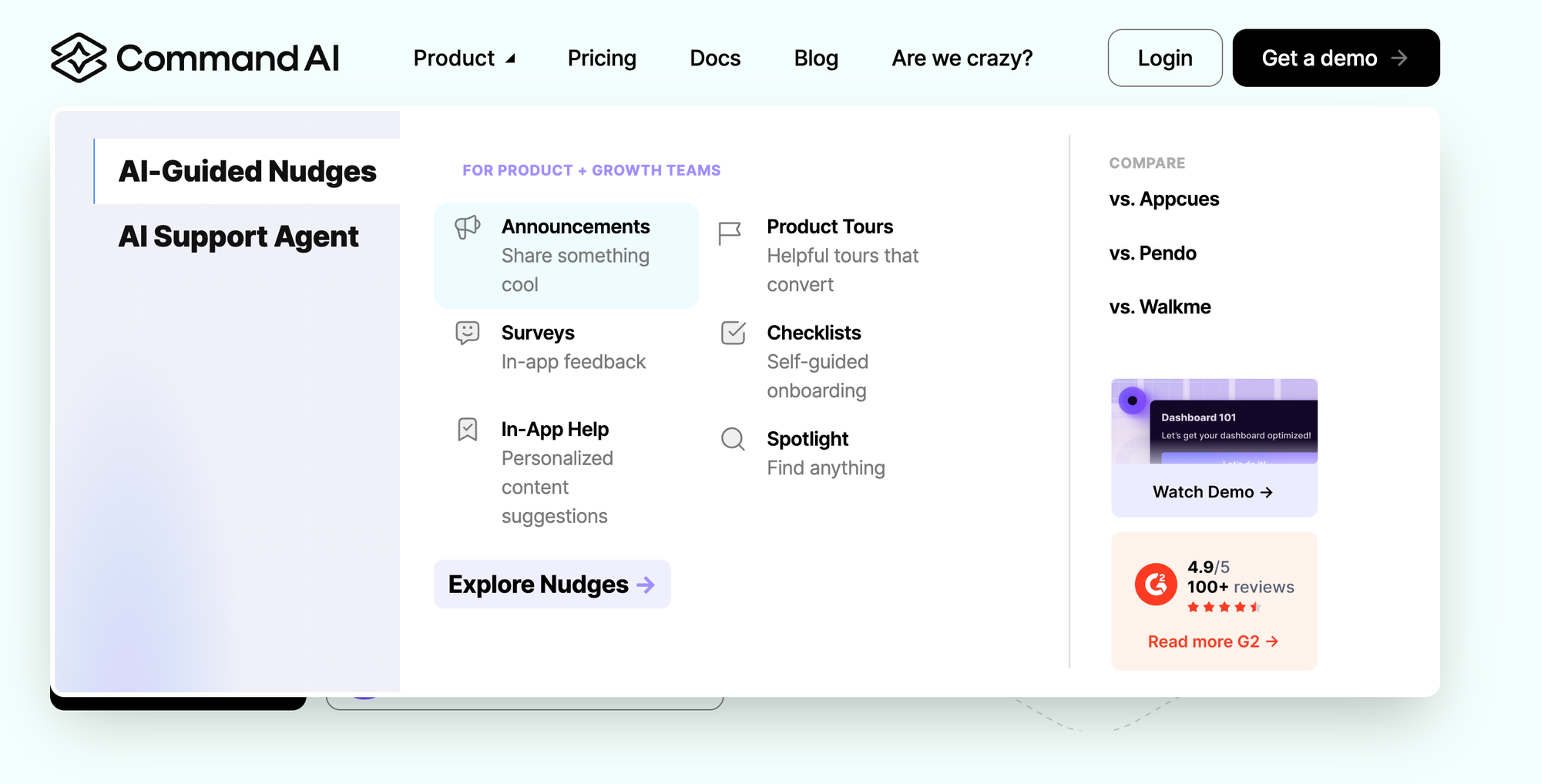The image size is (1541, 784).
Task: Click 'Share something cool' description
Action: point(576,270)
